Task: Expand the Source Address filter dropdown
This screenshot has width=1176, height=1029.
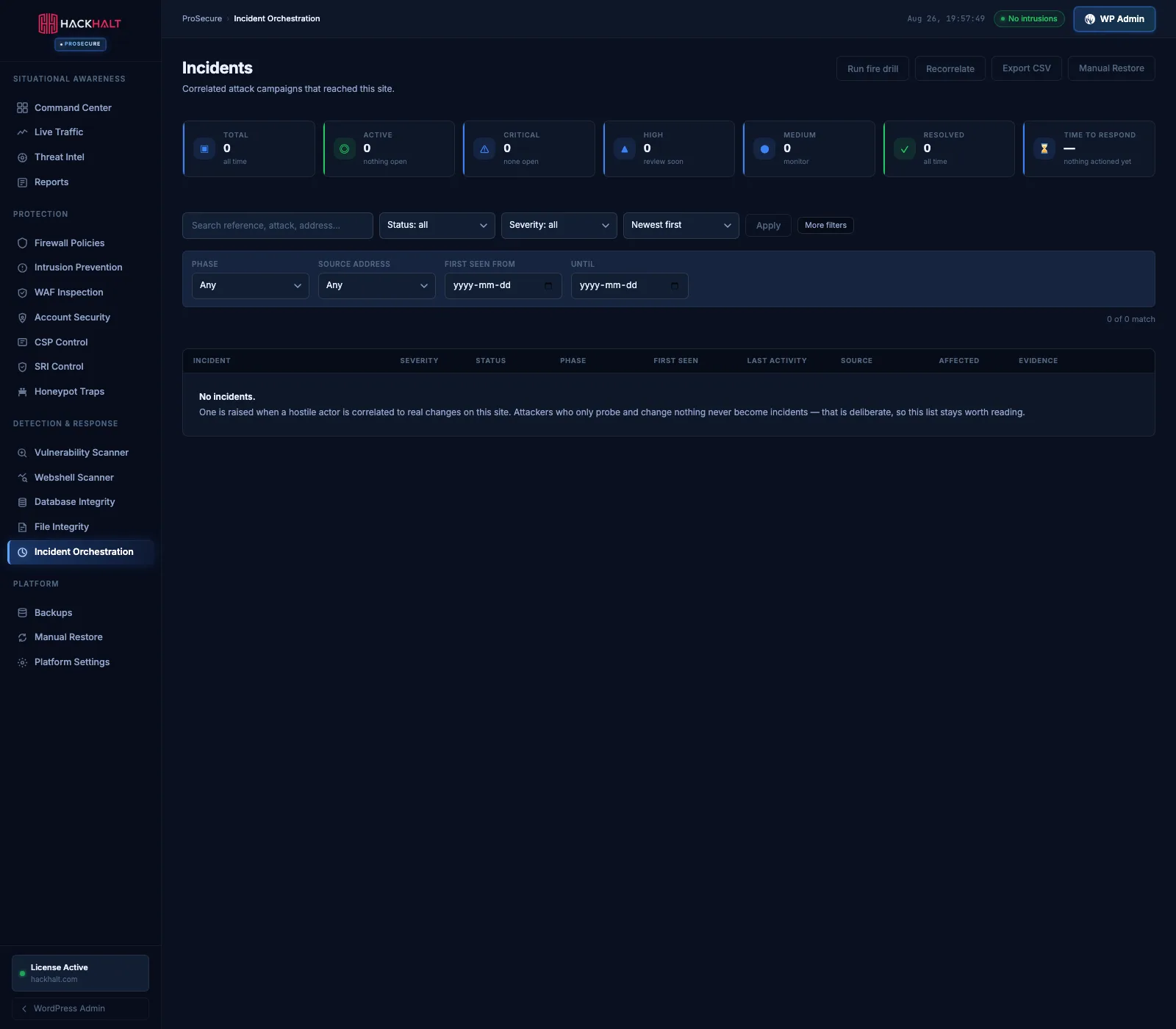Action: [x=377, y=286]
